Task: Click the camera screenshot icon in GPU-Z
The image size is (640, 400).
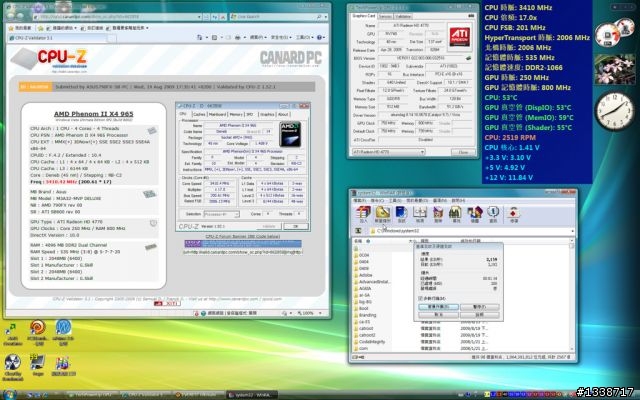Action: 471,16
